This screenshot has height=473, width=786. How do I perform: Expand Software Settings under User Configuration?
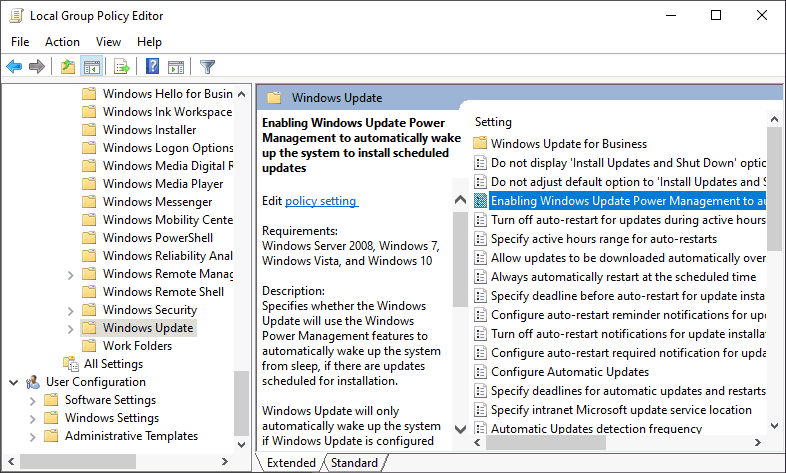(x=33, y=401)
